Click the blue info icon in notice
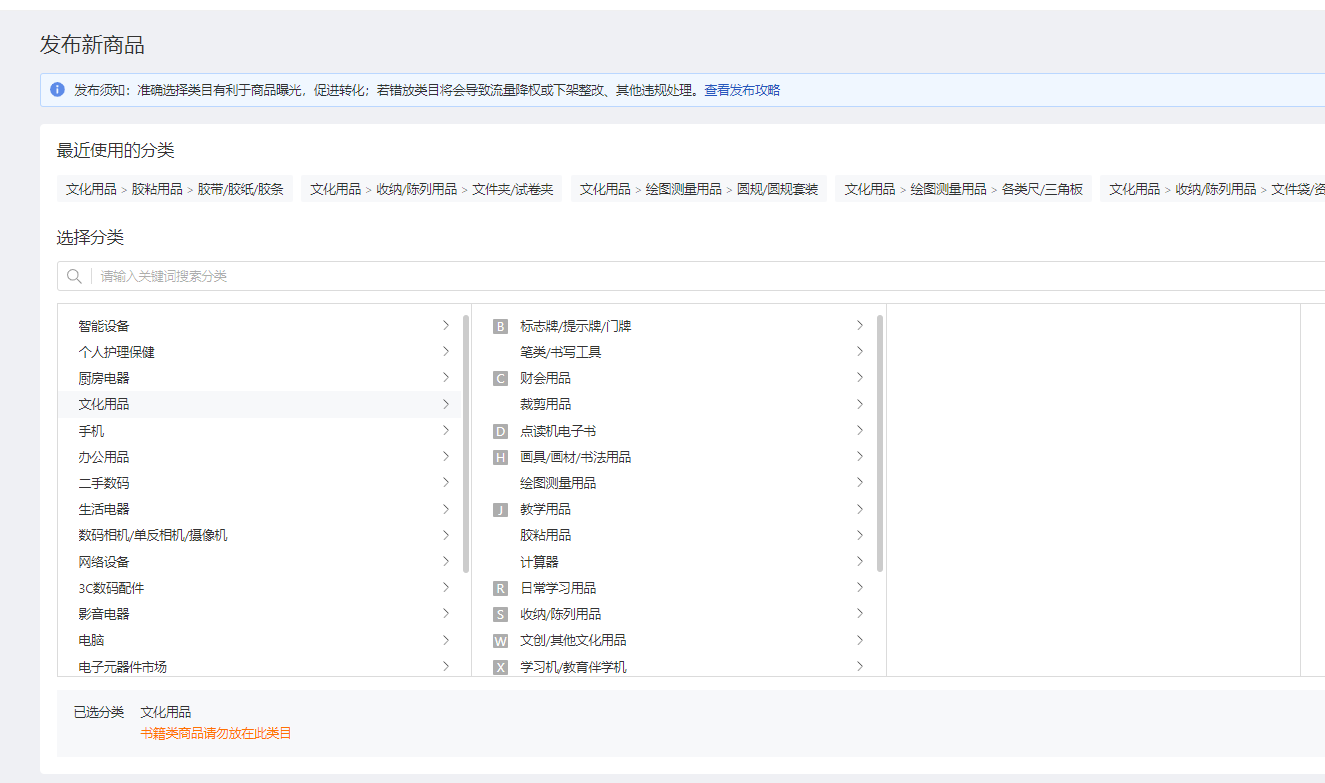Screen dimensions: 1325x783 coord(58,90)
